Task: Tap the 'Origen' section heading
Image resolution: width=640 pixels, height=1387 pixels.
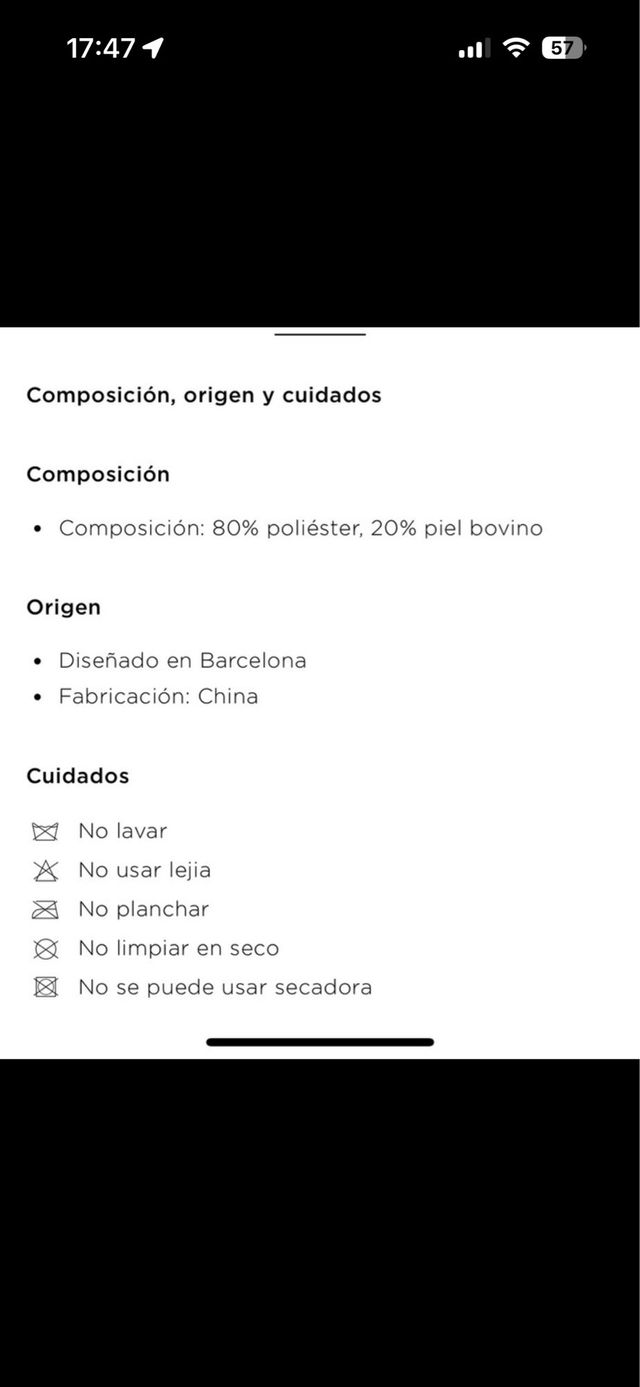Action: pos(63,608)
